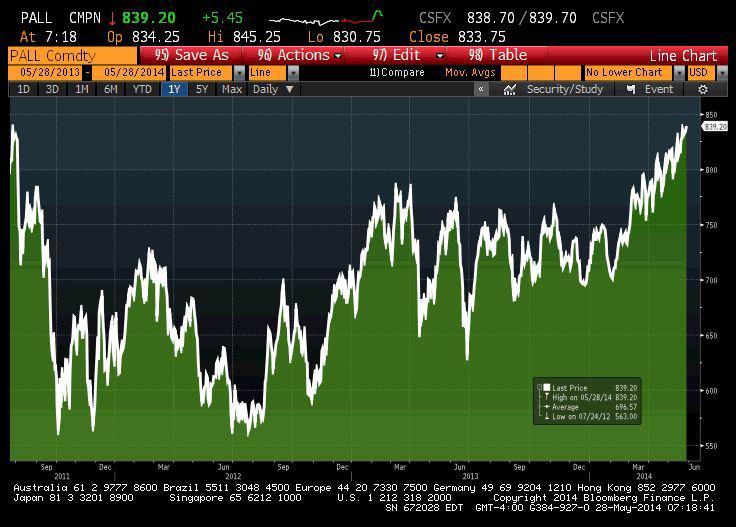The image size is (736, 527).
Task: Click the Event flag icon
Action: pos(631,89)
